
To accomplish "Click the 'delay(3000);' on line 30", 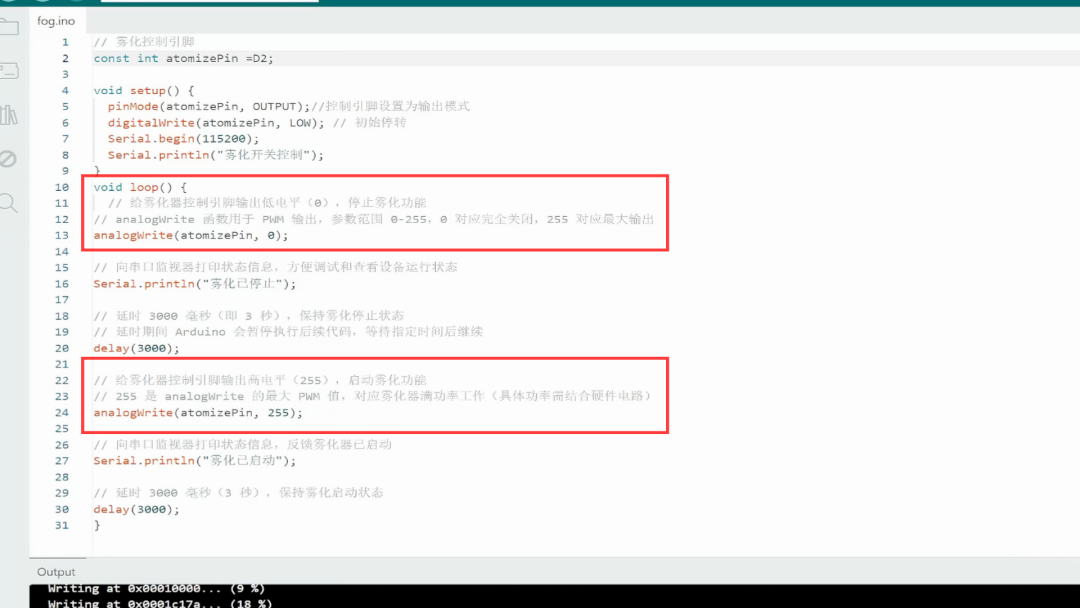I will coord(136,510).
